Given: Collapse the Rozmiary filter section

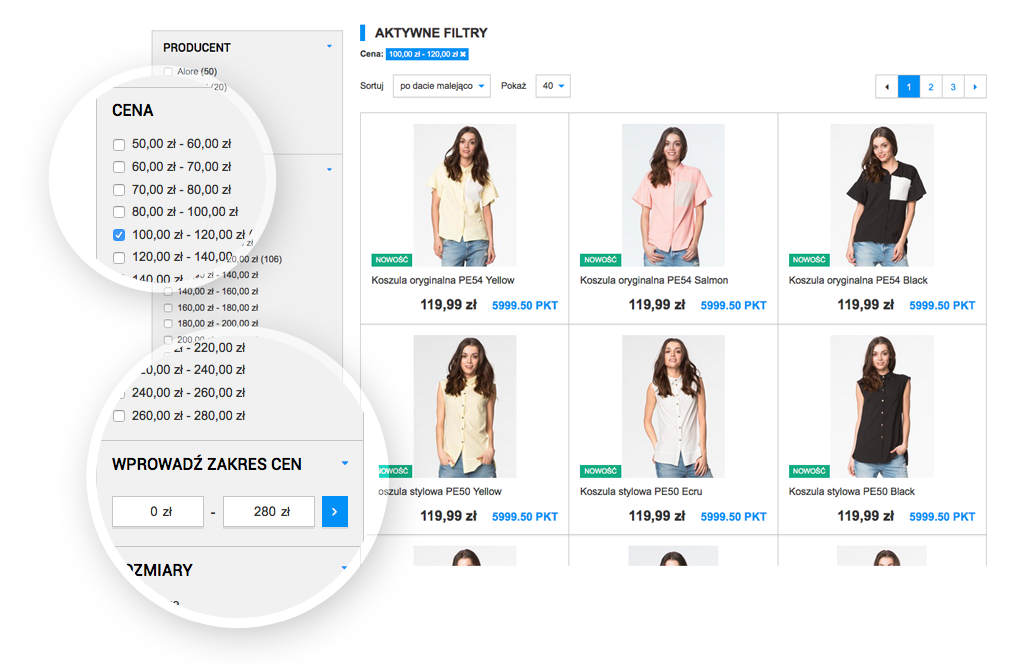Looking at the screenshot, I should click(x=344, y=568).
